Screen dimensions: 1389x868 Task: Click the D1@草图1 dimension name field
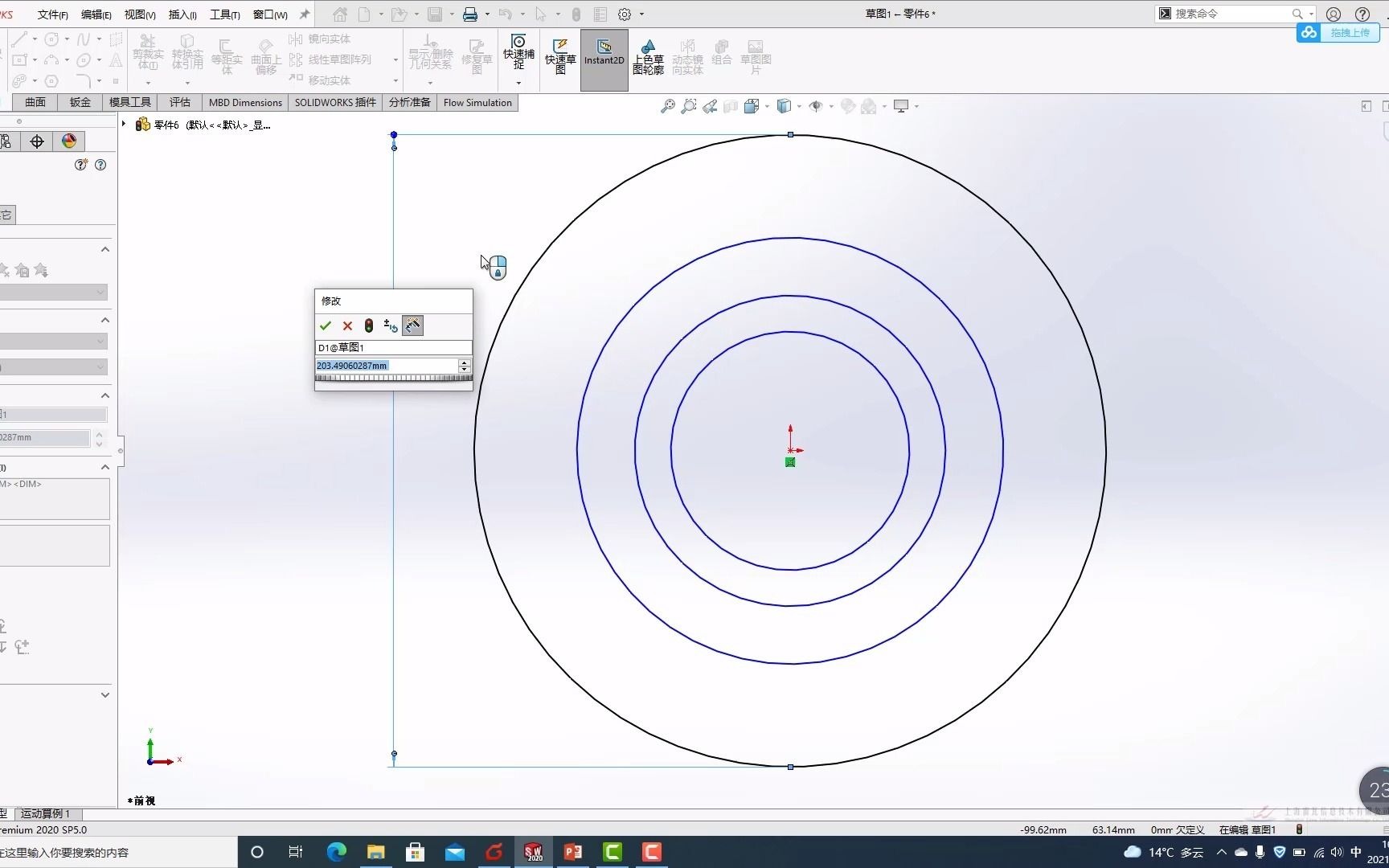coord(393,347)
